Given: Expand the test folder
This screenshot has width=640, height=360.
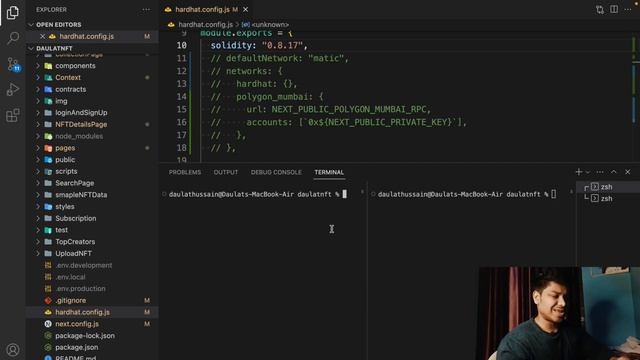Looking at the screenshot, I should [x=38, y=230].
